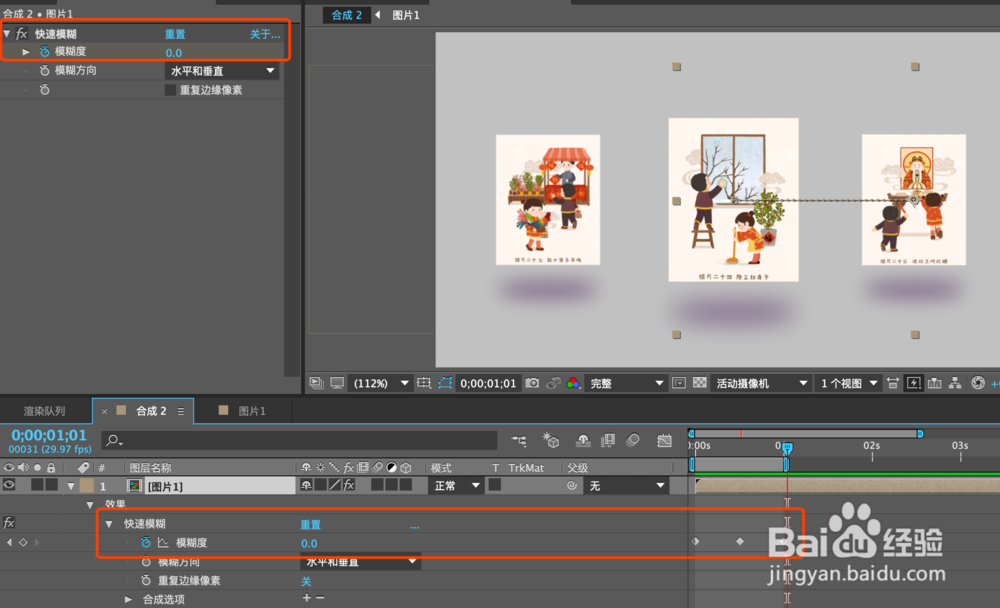1000x608 pixels.
Task: Collapse layer 图片1 twirl arrow
Action: (x=71, y=486)
